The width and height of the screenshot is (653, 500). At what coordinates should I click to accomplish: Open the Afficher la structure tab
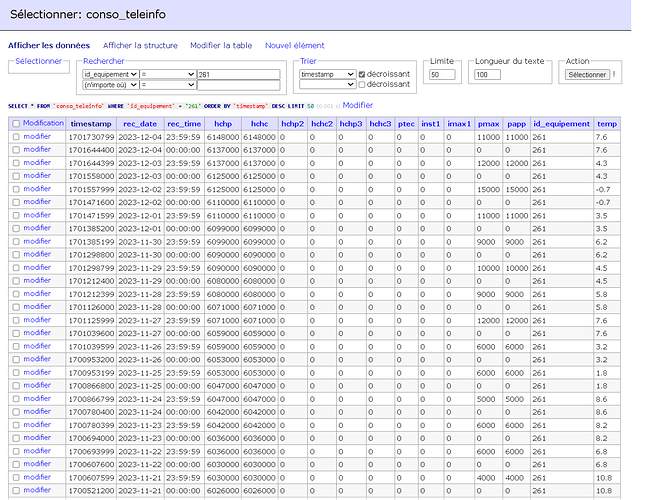tap(140, 45)
